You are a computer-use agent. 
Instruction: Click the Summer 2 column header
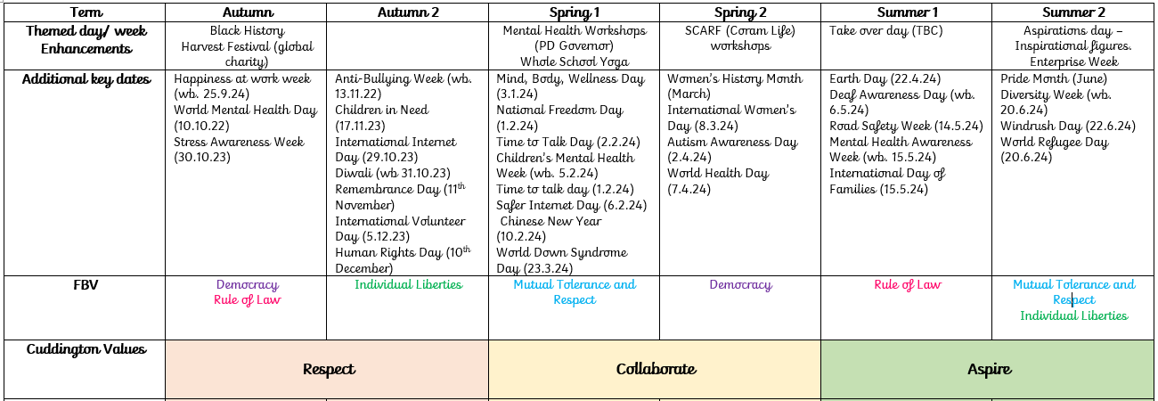pos(1073,12)
